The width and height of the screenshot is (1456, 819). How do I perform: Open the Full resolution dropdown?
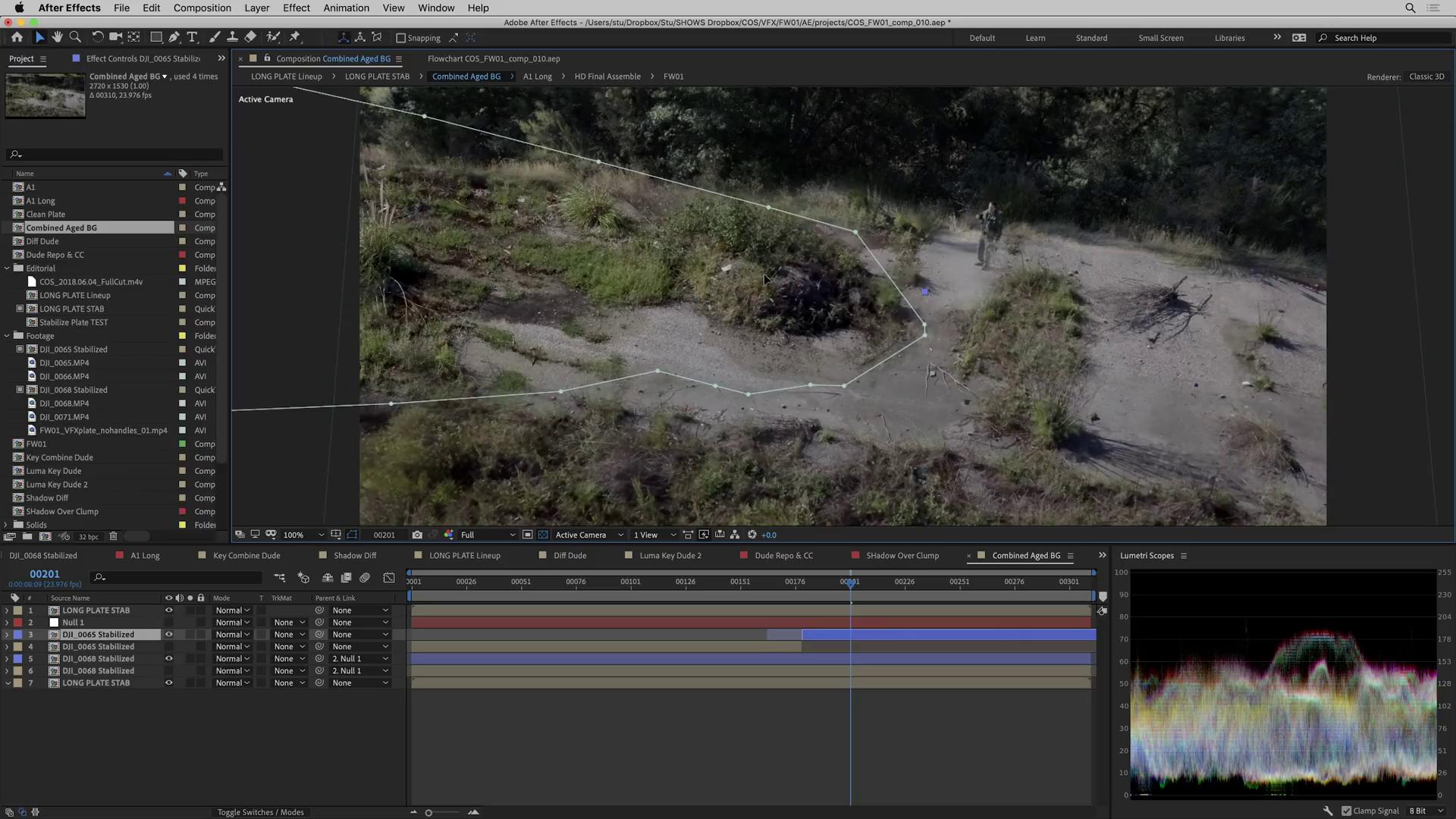pyautogui.click(x=488, y=535)
